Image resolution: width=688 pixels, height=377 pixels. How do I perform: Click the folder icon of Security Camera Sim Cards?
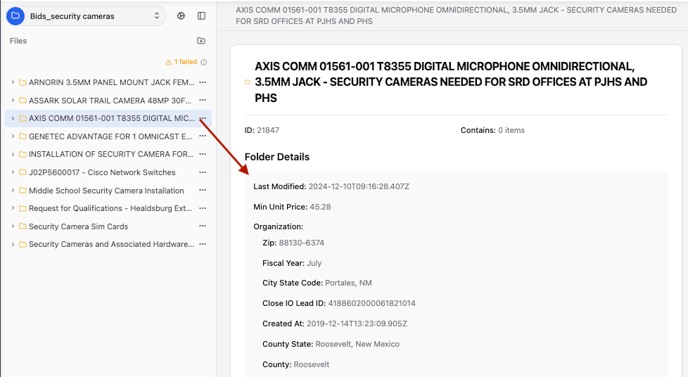(22, 226)
